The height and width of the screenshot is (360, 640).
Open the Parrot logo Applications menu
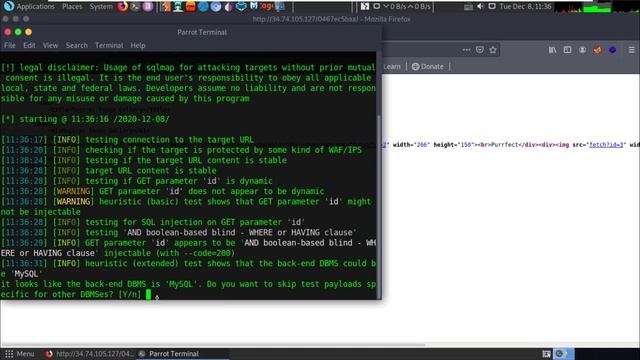pyautogui.click(x=29, y=7)
